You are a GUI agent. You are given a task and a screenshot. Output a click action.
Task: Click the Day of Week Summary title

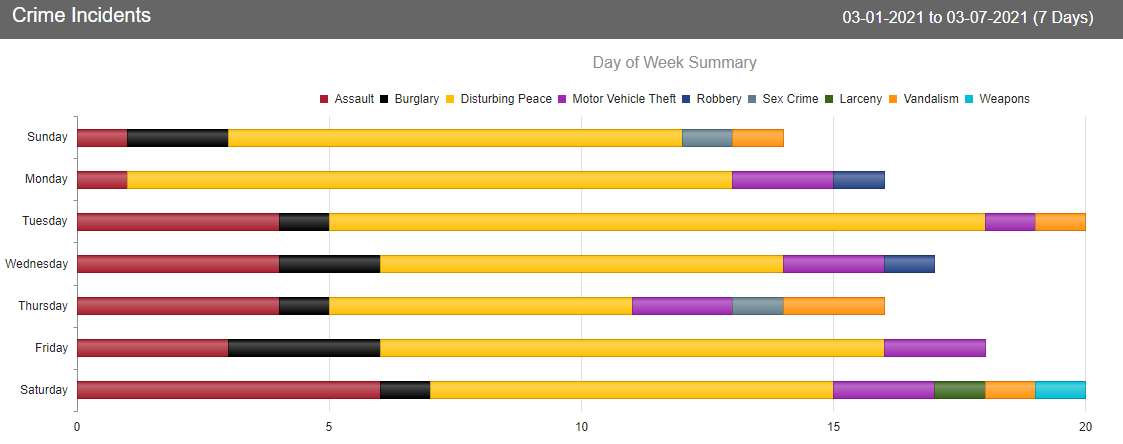[x=674, y=63]
